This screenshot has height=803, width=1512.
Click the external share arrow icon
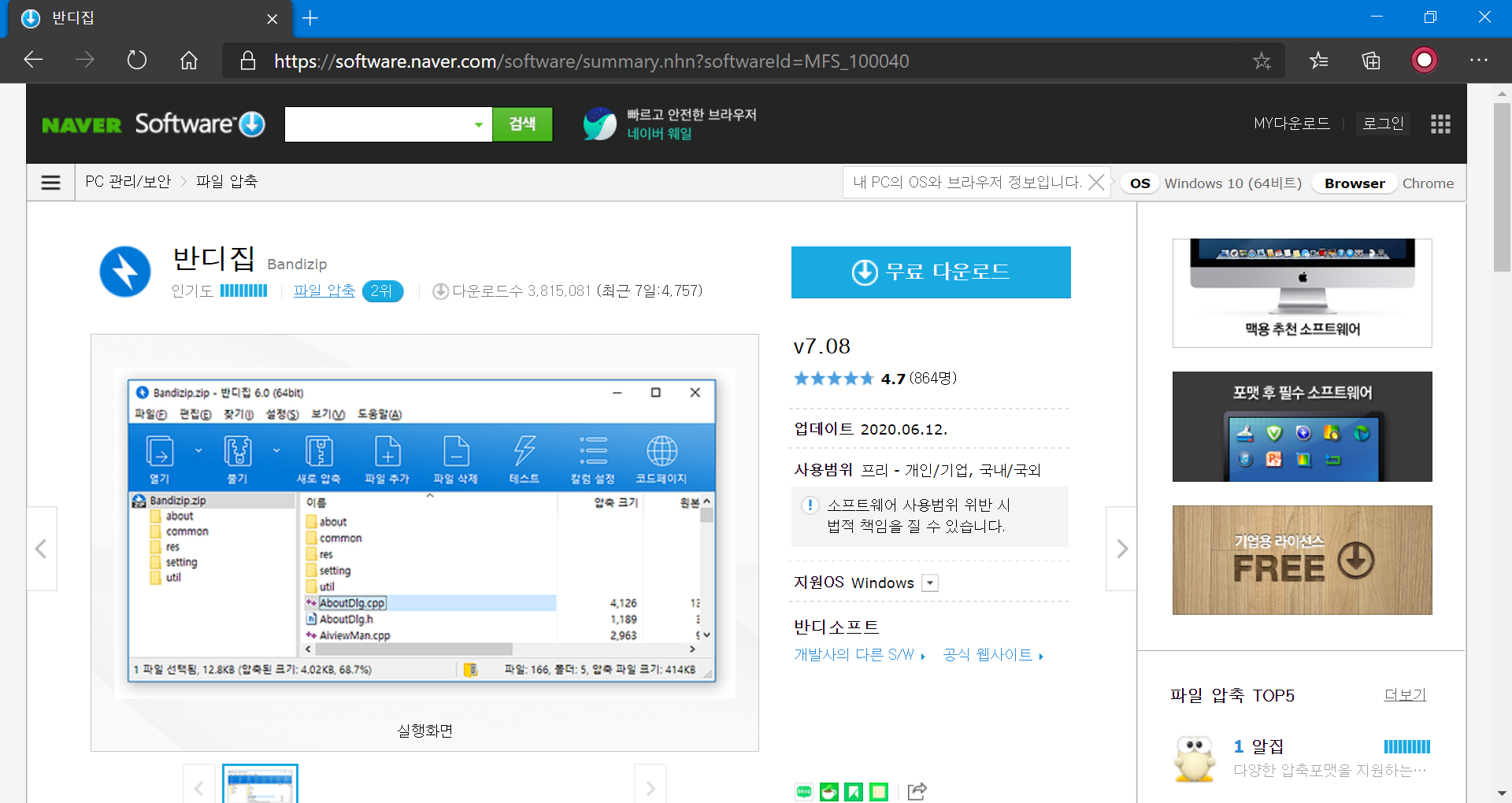pyautogui.click(x=917, y=792)
